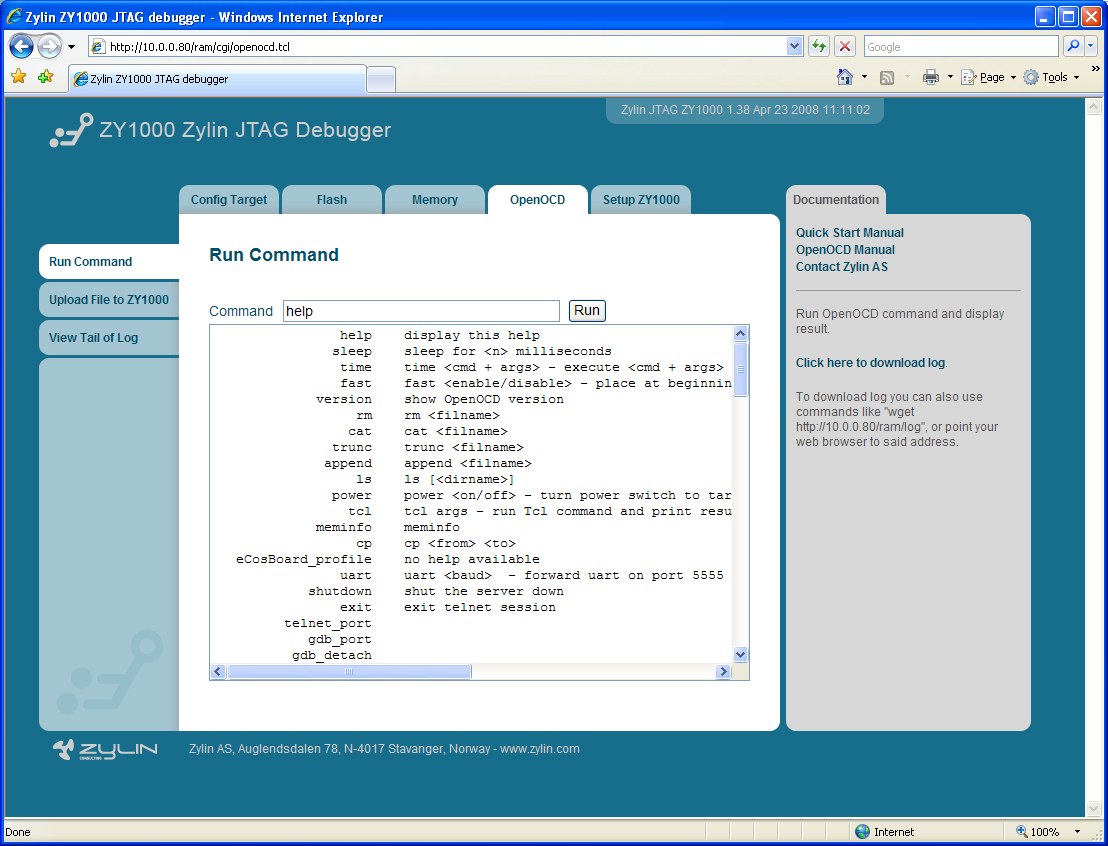Click the Expand Page menu dropdown arrow

coord(1013,77)
